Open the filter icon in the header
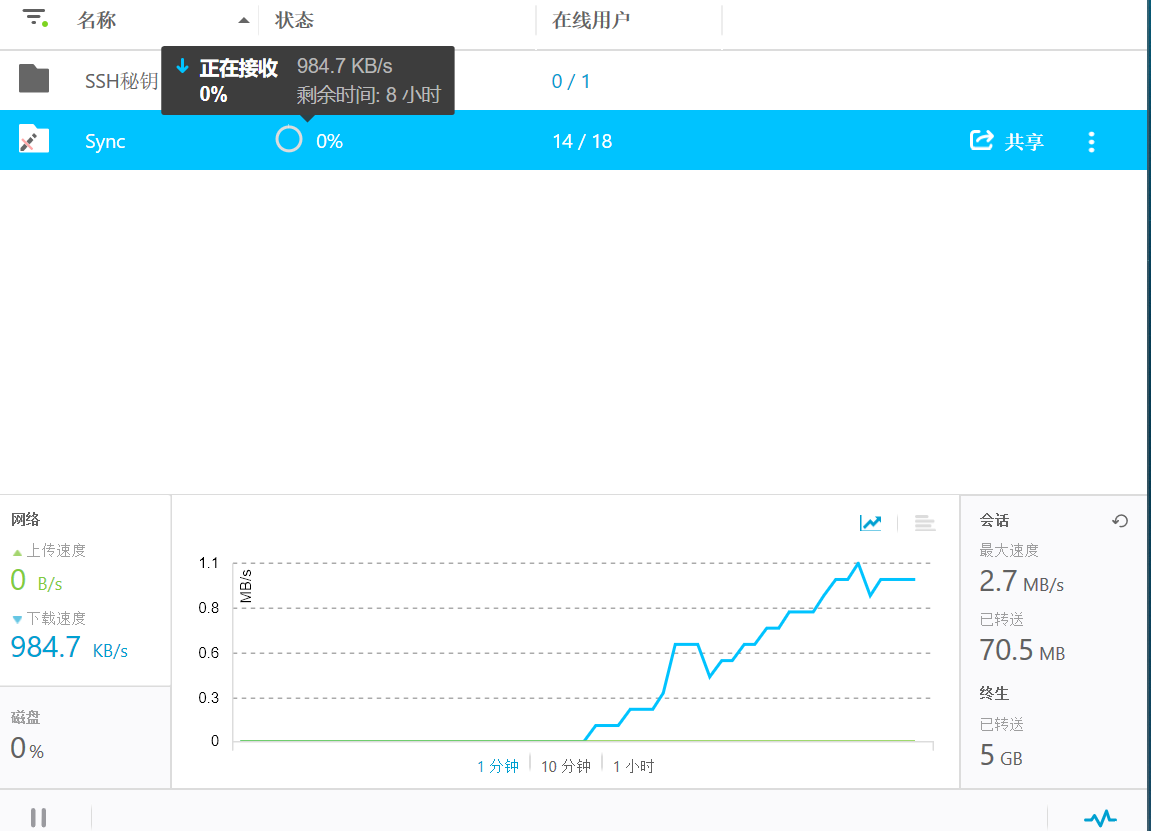 (35, 19)
